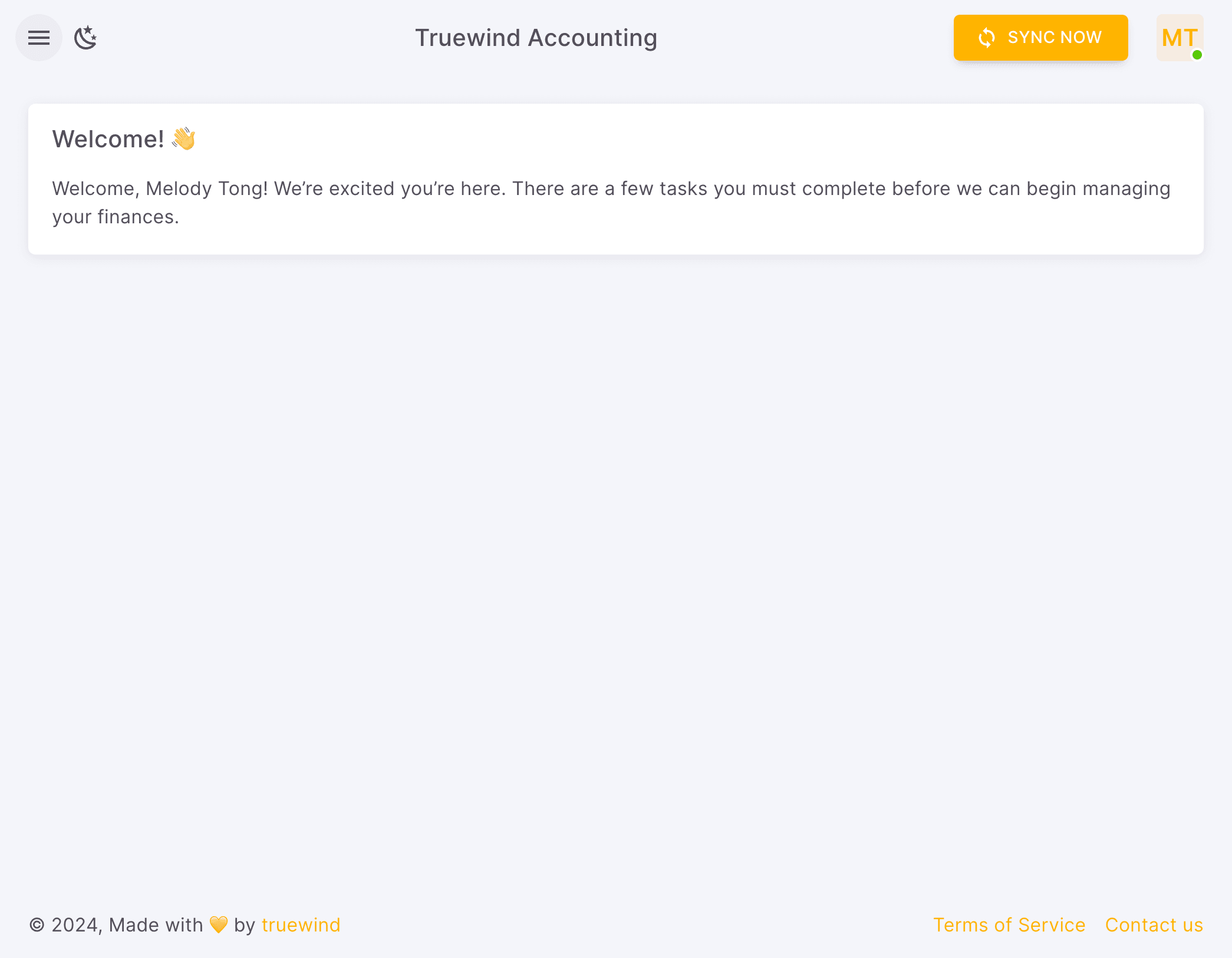The width and height of the screenshot is (1232, 958).
Task: Open the truewind footer link
Action: [x=301, y=925]
